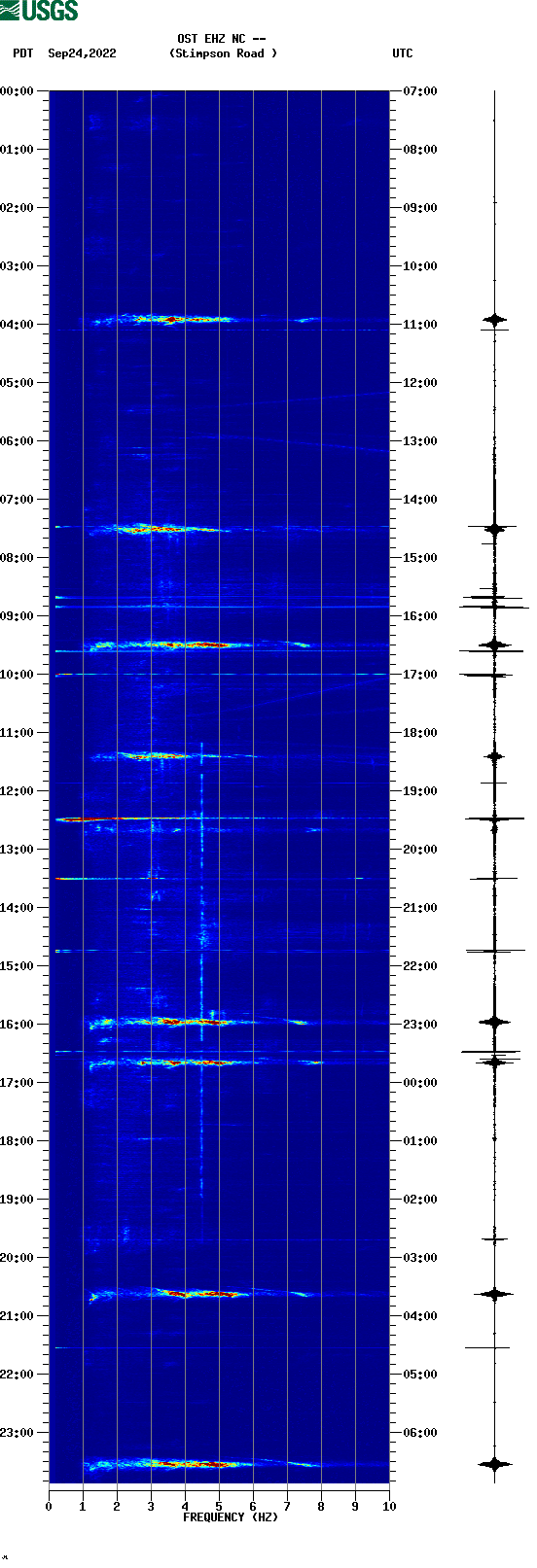
Task: Click the 'UTC' timezone label
Action: (x=403, y=53)
